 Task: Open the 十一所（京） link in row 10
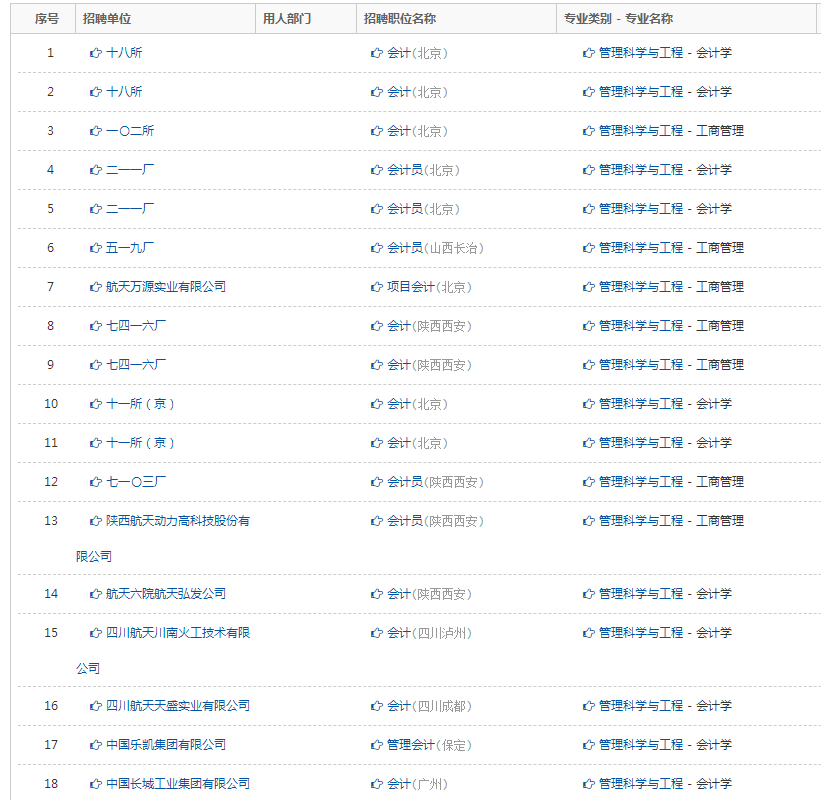[x=140, y=404]
